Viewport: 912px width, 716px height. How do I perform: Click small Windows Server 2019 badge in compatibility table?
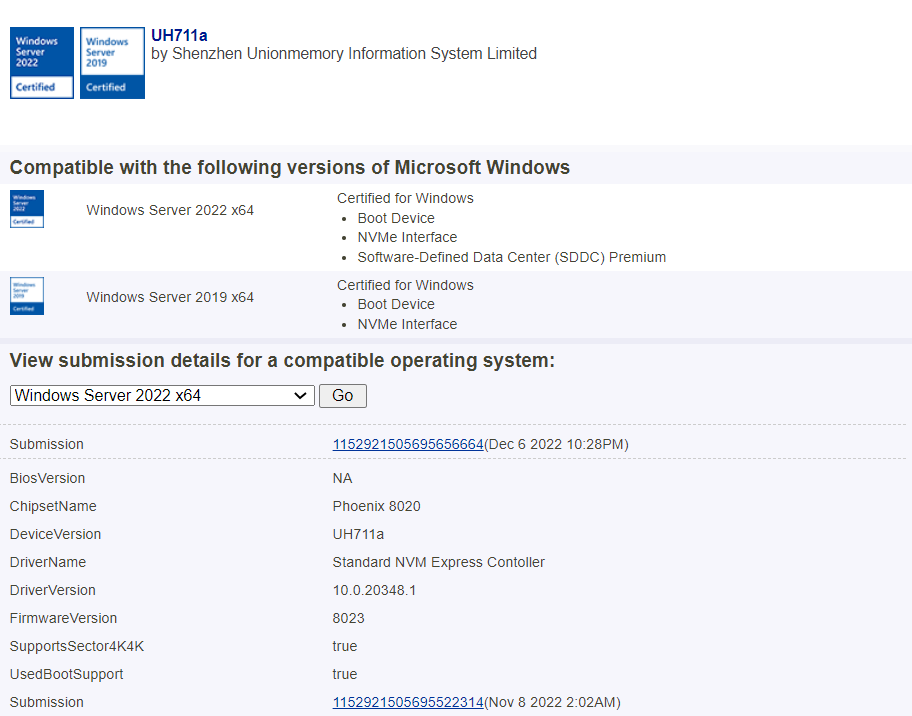coord(27,296)
